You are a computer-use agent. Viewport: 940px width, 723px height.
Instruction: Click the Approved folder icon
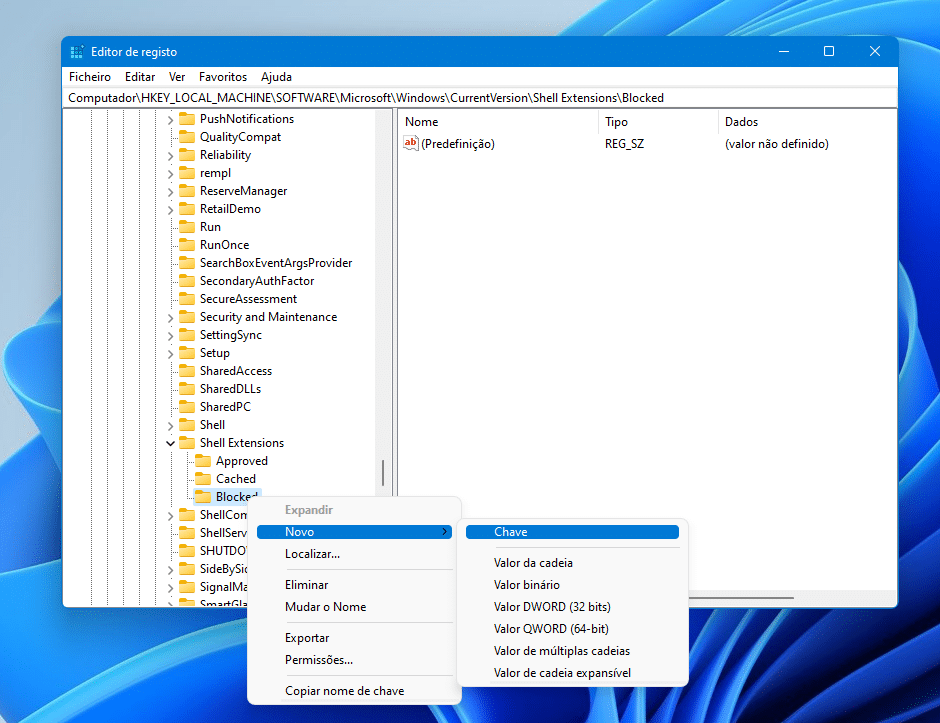coord(203,460)
